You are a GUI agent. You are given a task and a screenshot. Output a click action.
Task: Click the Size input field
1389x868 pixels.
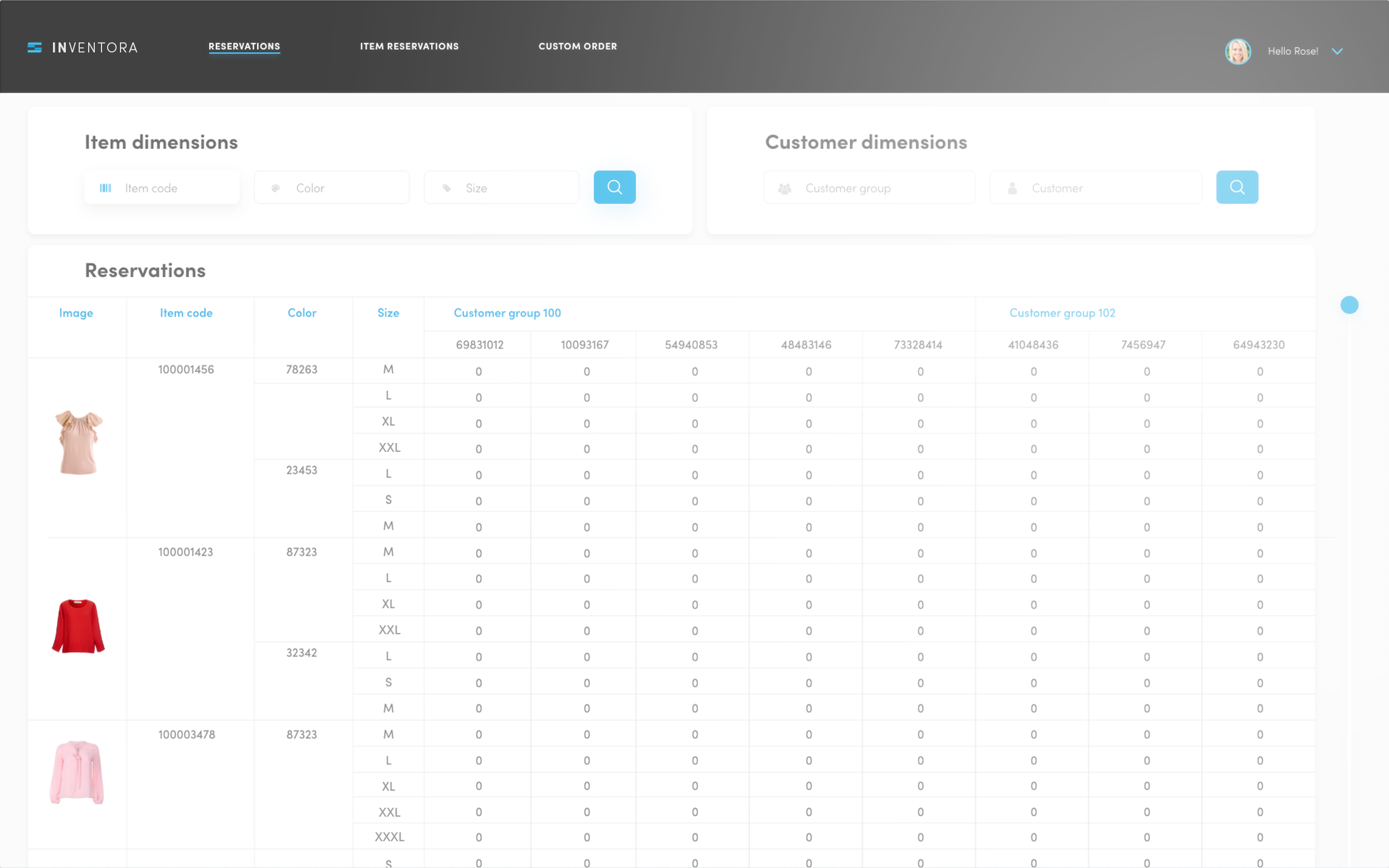pos(501,188)
